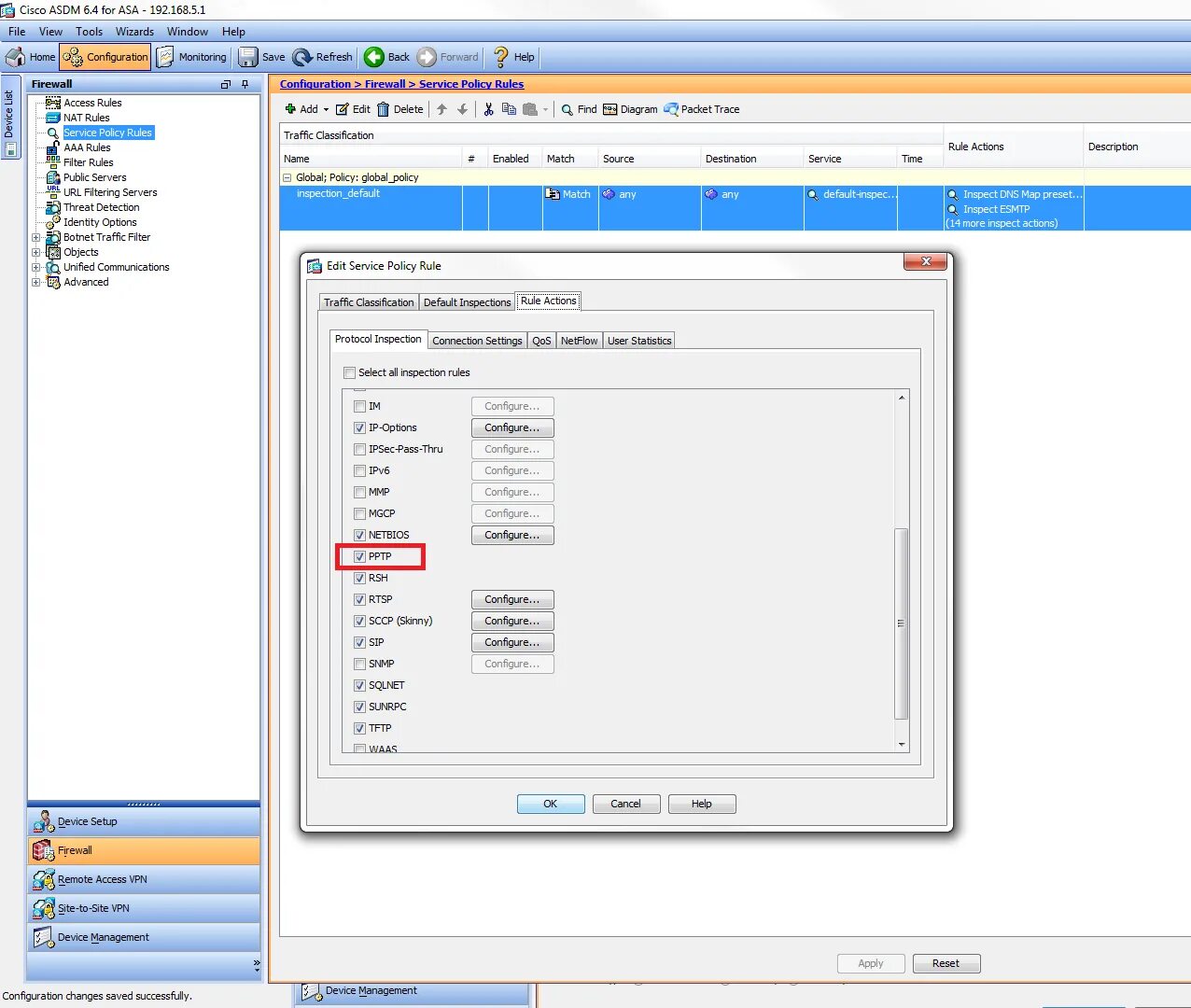Enable IPSec-Pass-Thru inspection
The image size is (1191, 1008).
tap(359, 449)
